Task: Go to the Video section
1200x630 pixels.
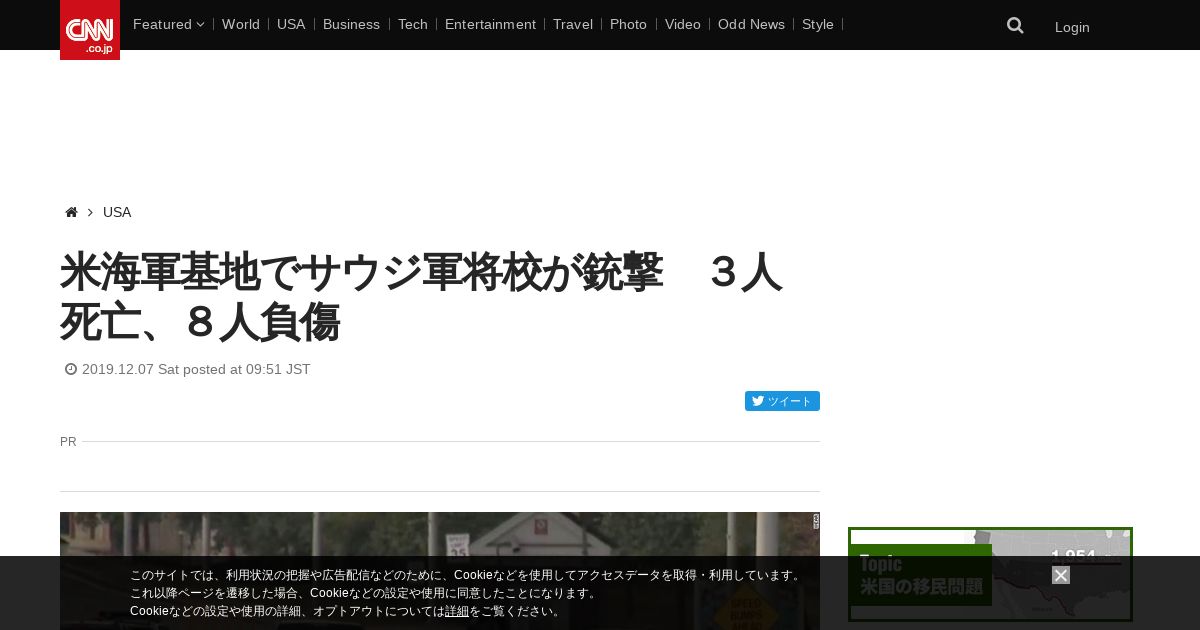Action: click(x=683, y=24)
